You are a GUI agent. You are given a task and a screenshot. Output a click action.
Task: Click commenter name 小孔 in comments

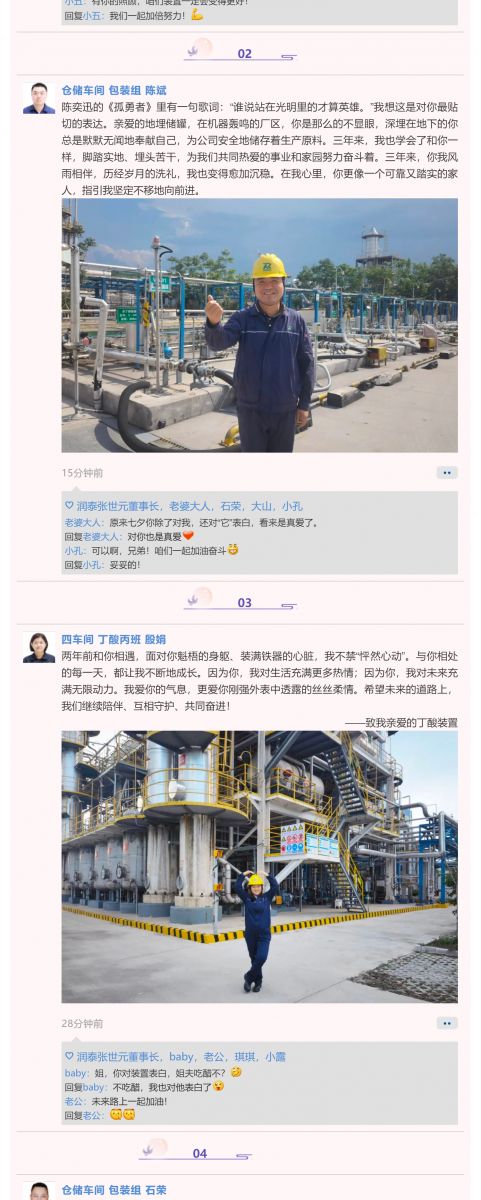pyautogui.click(x=74, y=550)
